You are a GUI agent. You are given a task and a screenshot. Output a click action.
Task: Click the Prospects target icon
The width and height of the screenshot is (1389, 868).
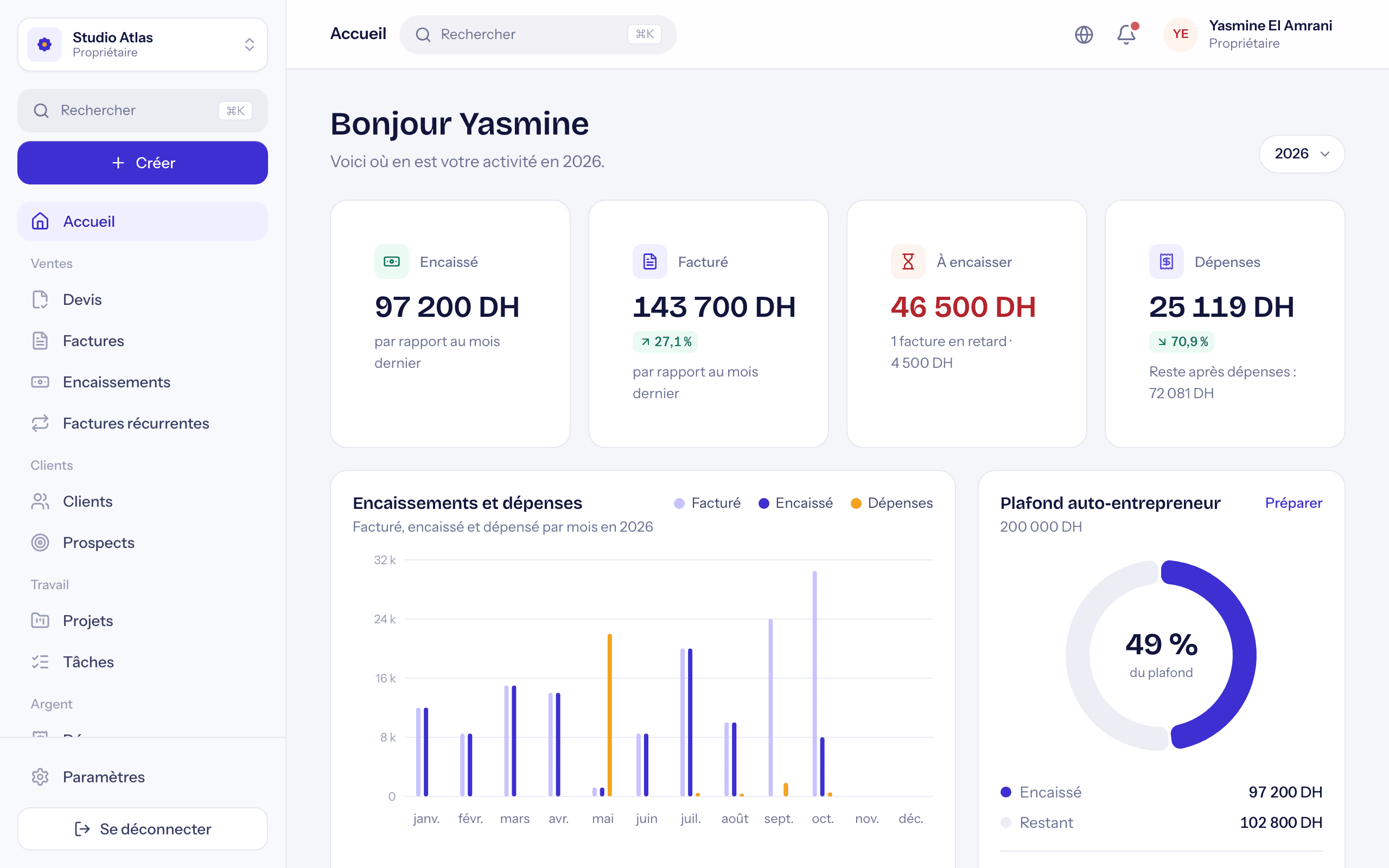40,542
